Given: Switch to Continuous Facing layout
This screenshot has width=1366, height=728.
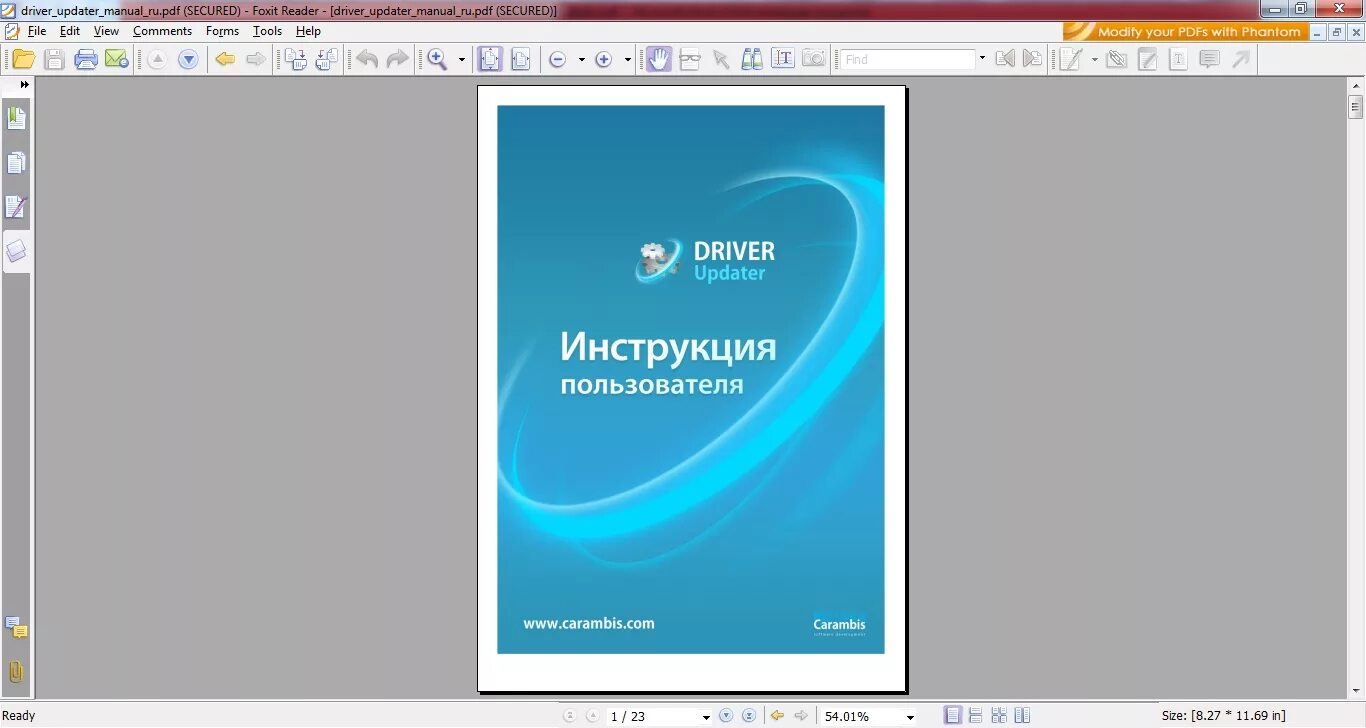Looking at the screenshot, I should [998, 716].
